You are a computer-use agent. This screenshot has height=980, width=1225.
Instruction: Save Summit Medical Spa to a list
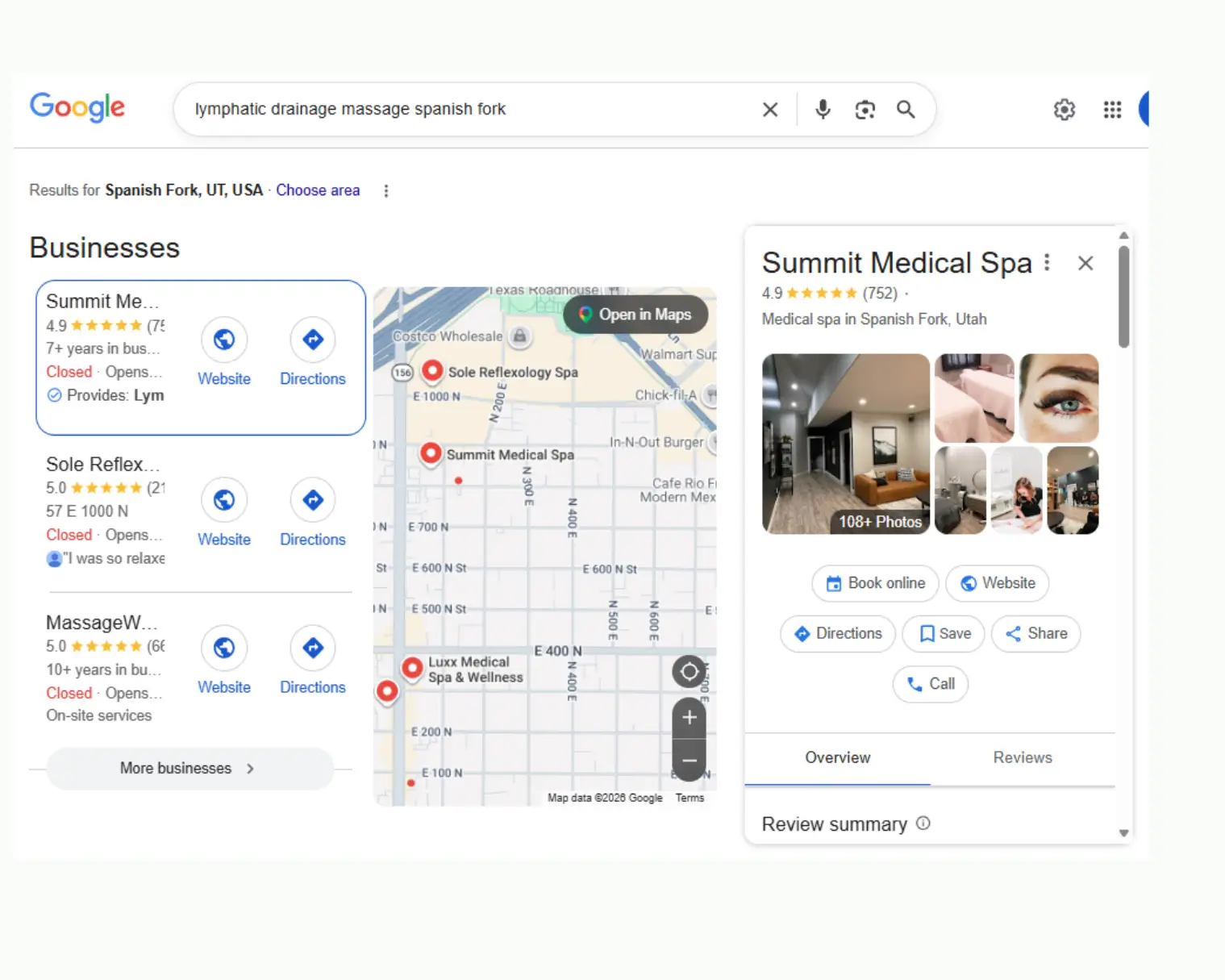(x=943, y=634)
